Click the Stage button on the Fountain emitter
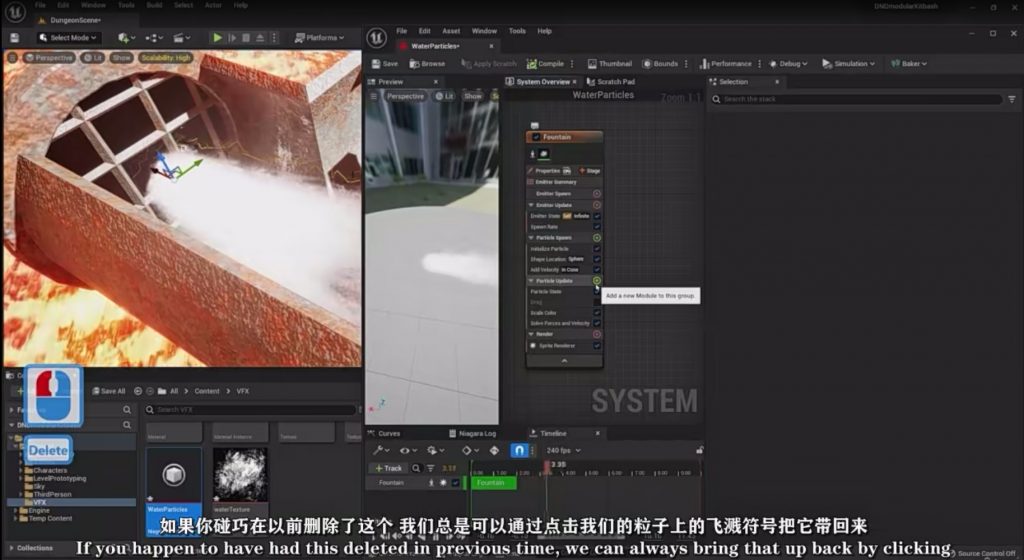The height and width of the screenshot is (560, 1024). [x=590, y=171]
